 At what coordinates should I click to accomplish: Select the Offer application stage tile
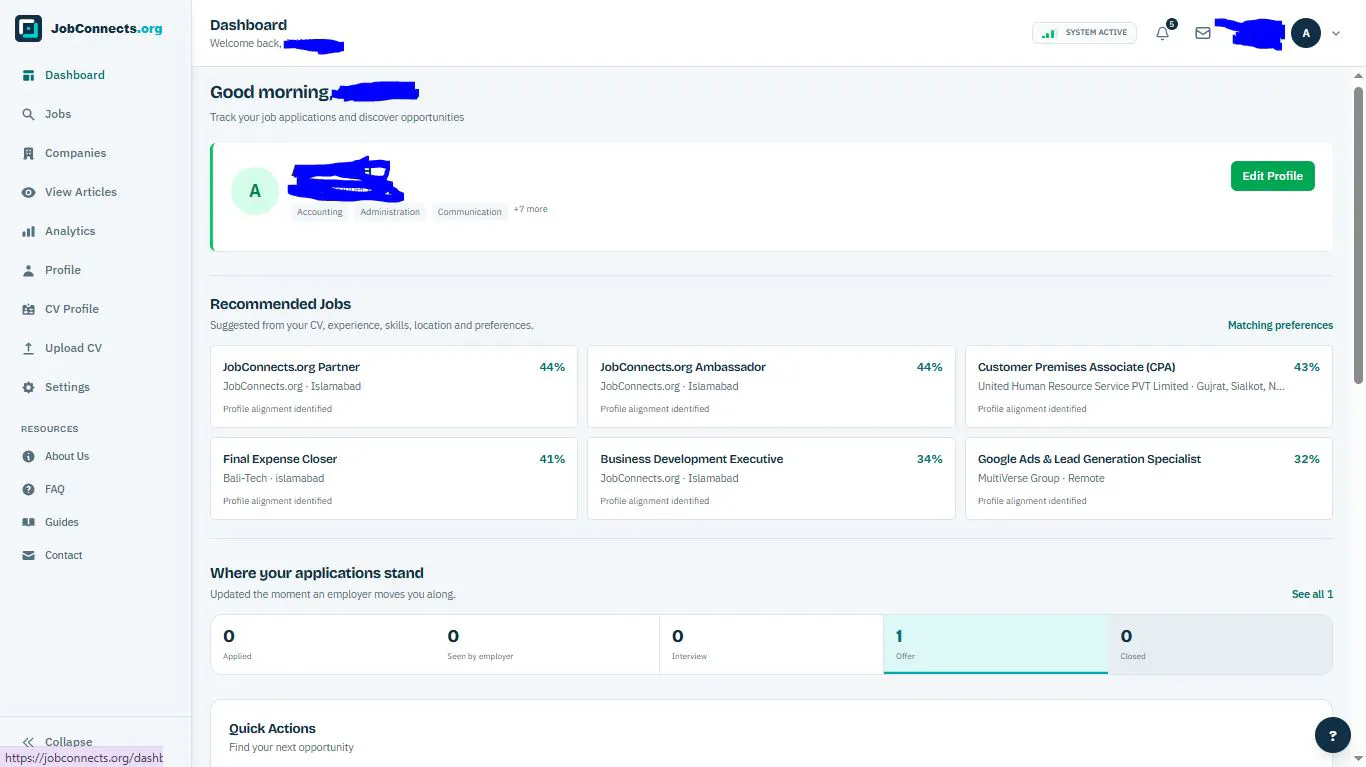click(x=995, y=644)
